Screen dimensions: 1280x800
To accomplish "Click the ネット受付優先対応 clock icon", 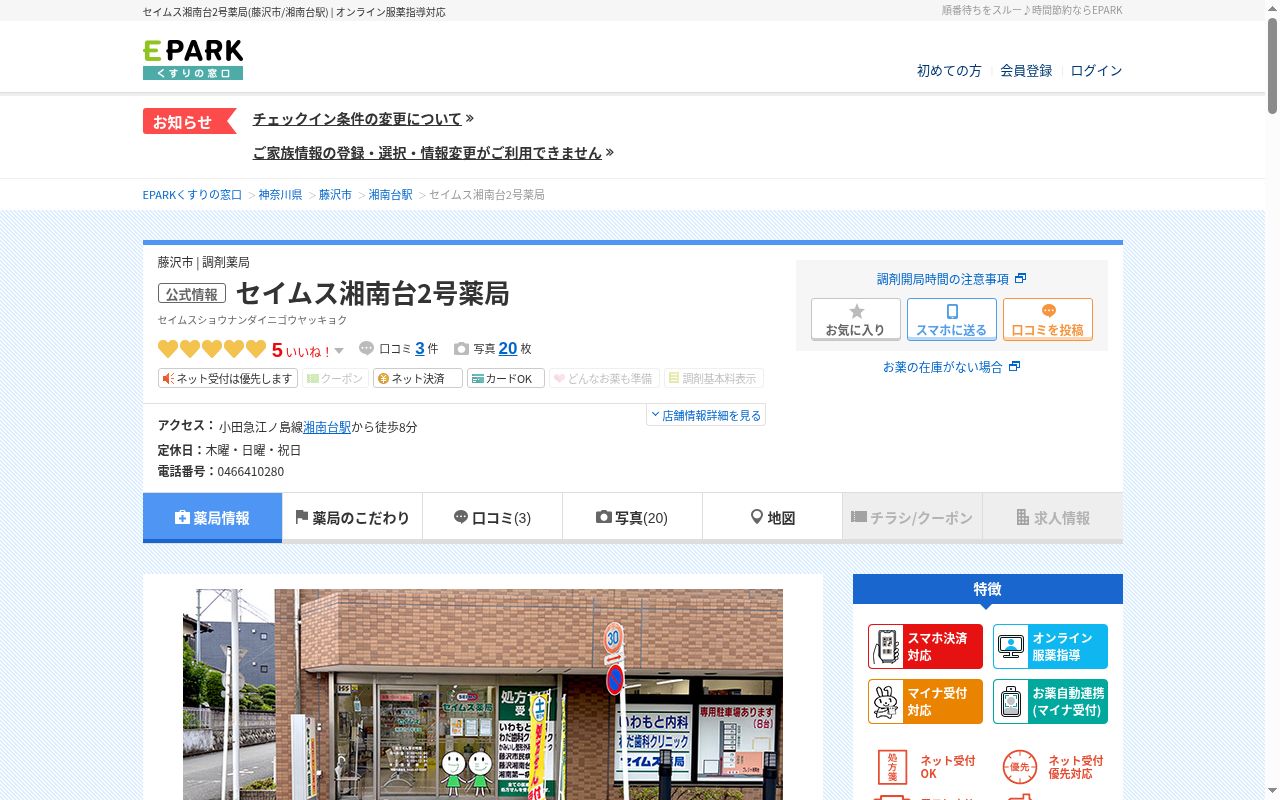I will pyautogui.click(x=1019, y=767).
